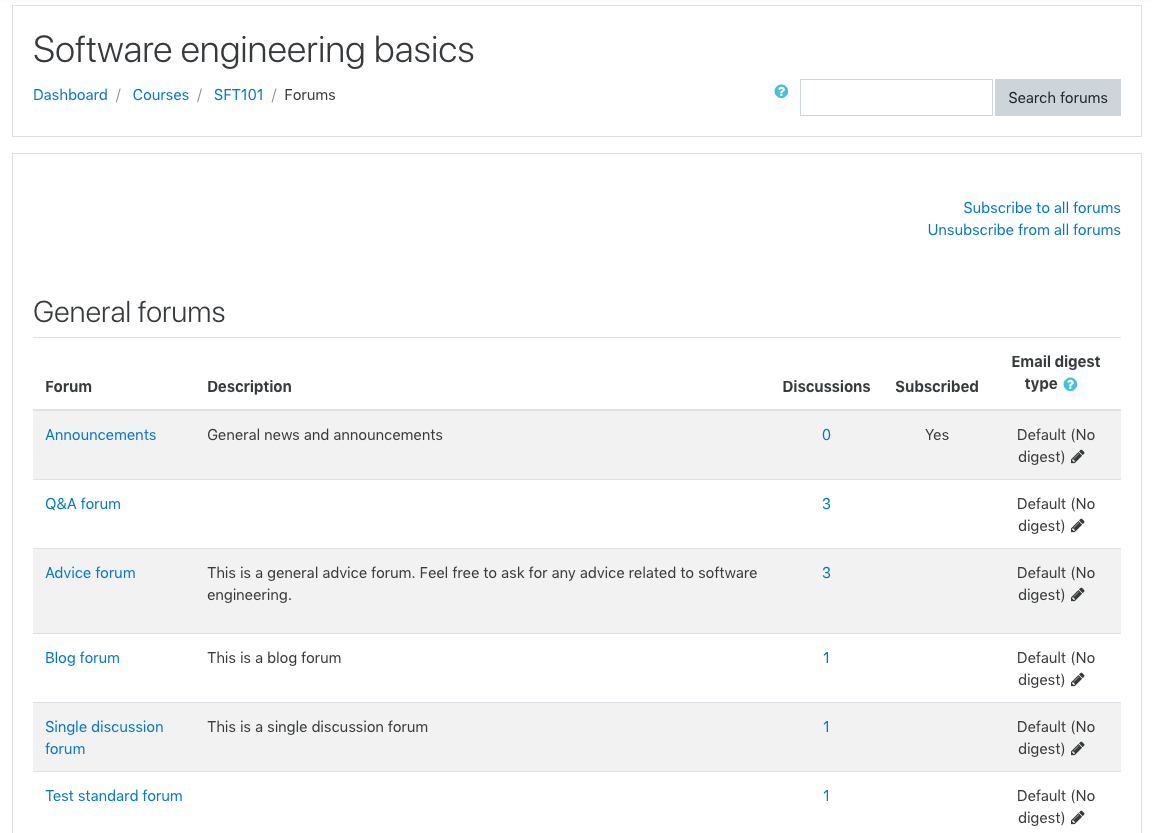The image size is (1152, 833).
Task: Go to Dashboard breadcrumb
Action: pyautogui.click(x=71, y=95)
